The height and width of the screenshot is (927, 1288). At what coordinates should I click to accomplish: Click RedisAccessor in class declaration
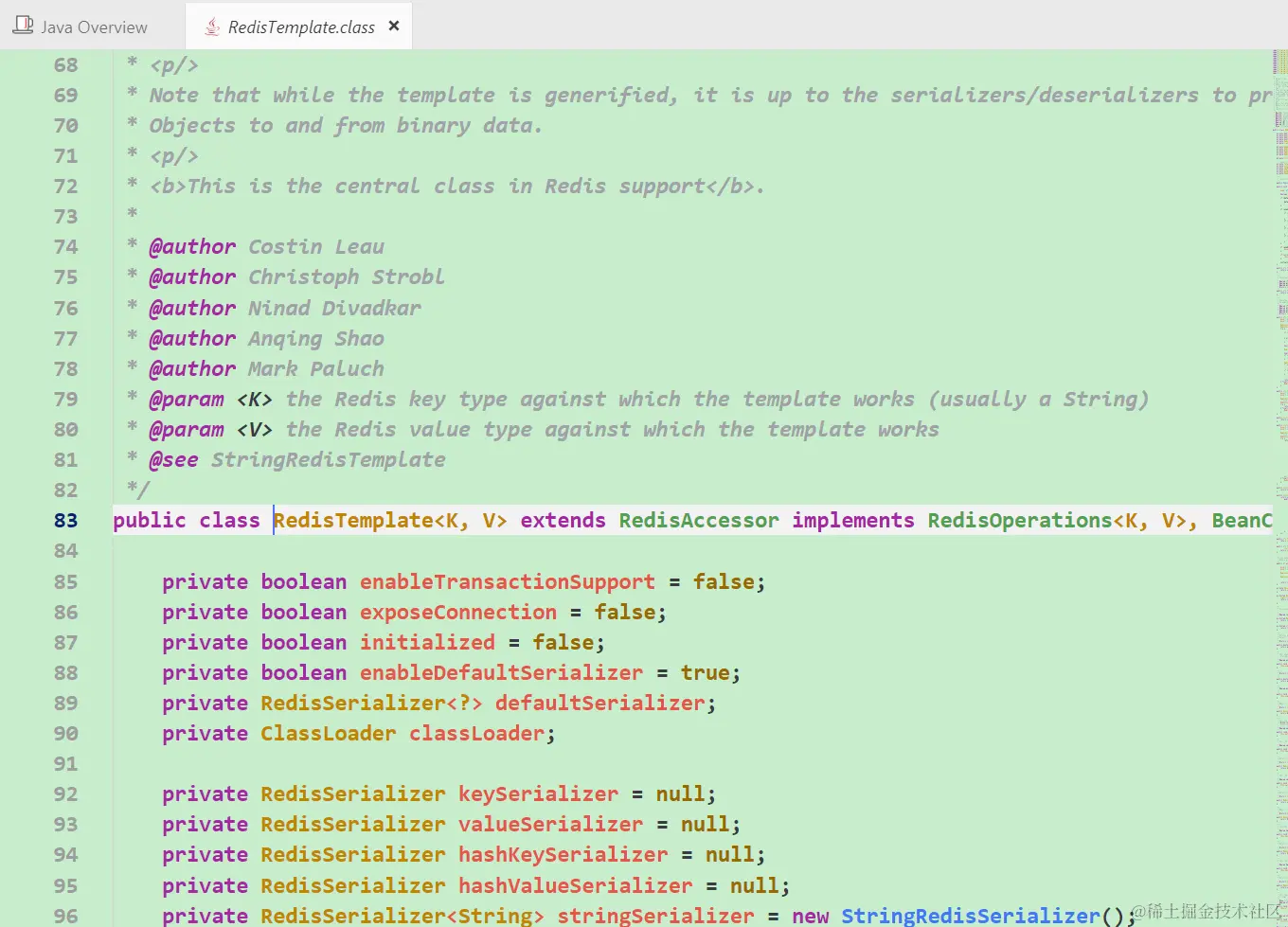click(699, 520)
